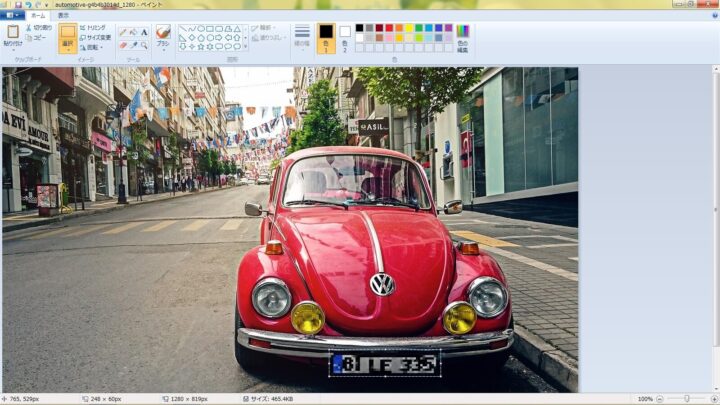Open Edit colors (色の編集) dialog
Screen dimensions: 720x405
coord(462,39)
